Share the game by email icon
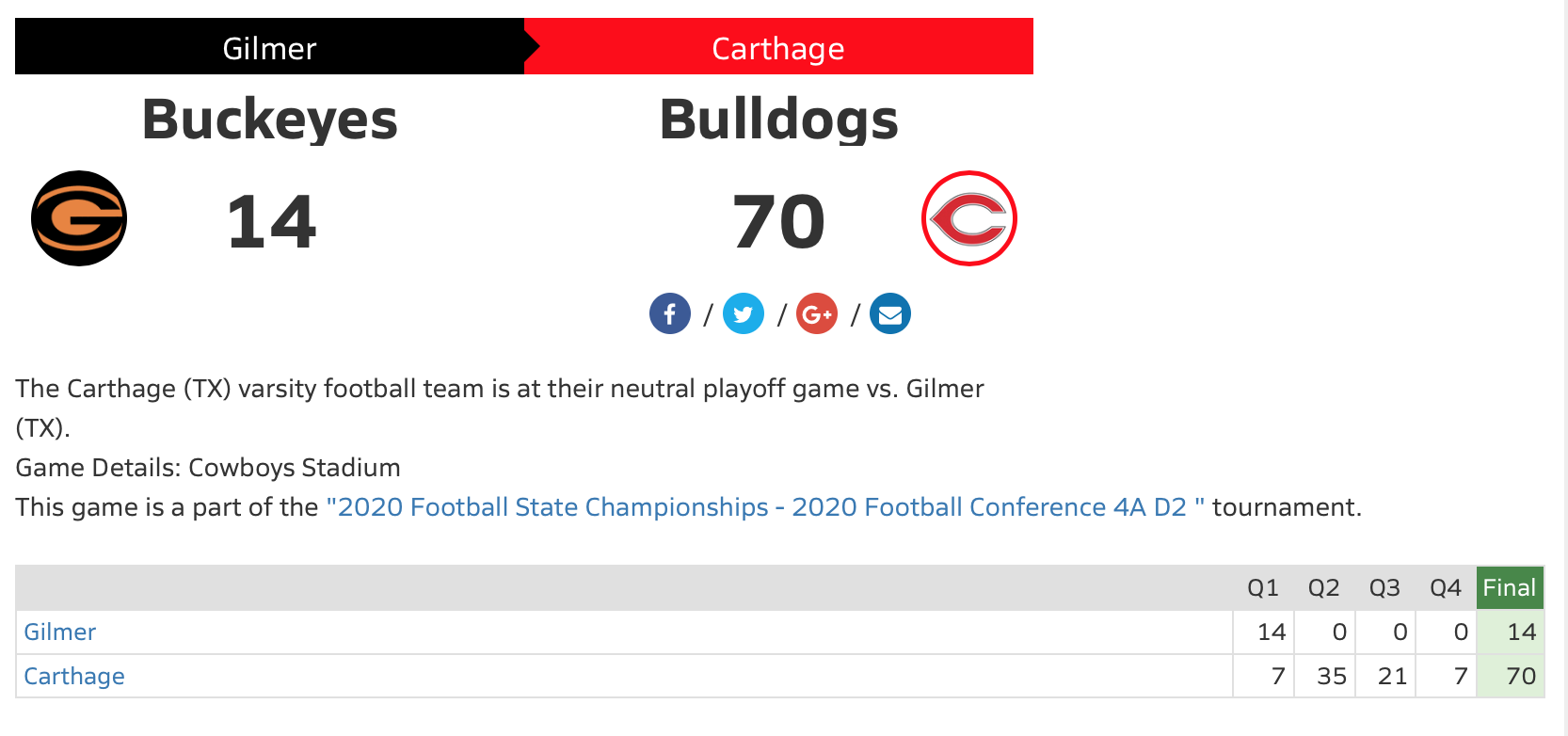Image resolution: width=1568 pixels, height=736 pixels. pyautogui.click(x=890, y=314)
